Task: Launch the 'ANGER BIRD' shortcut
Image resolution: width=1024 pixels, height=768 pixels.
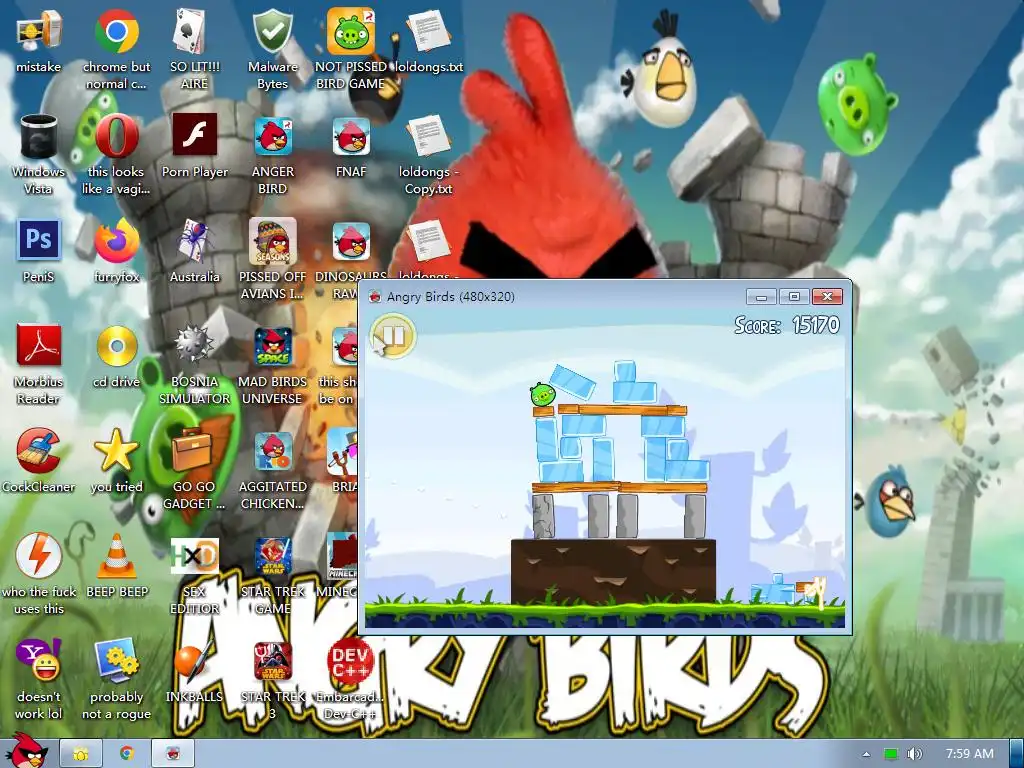Action: tap(272, 154)
